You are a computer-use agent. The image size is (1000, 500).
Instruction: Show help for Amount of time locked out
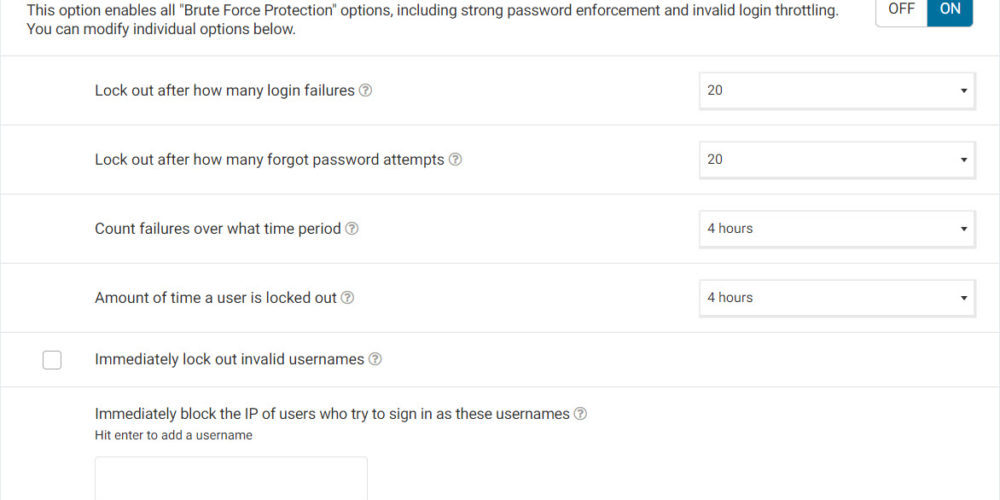click(348, 298)
